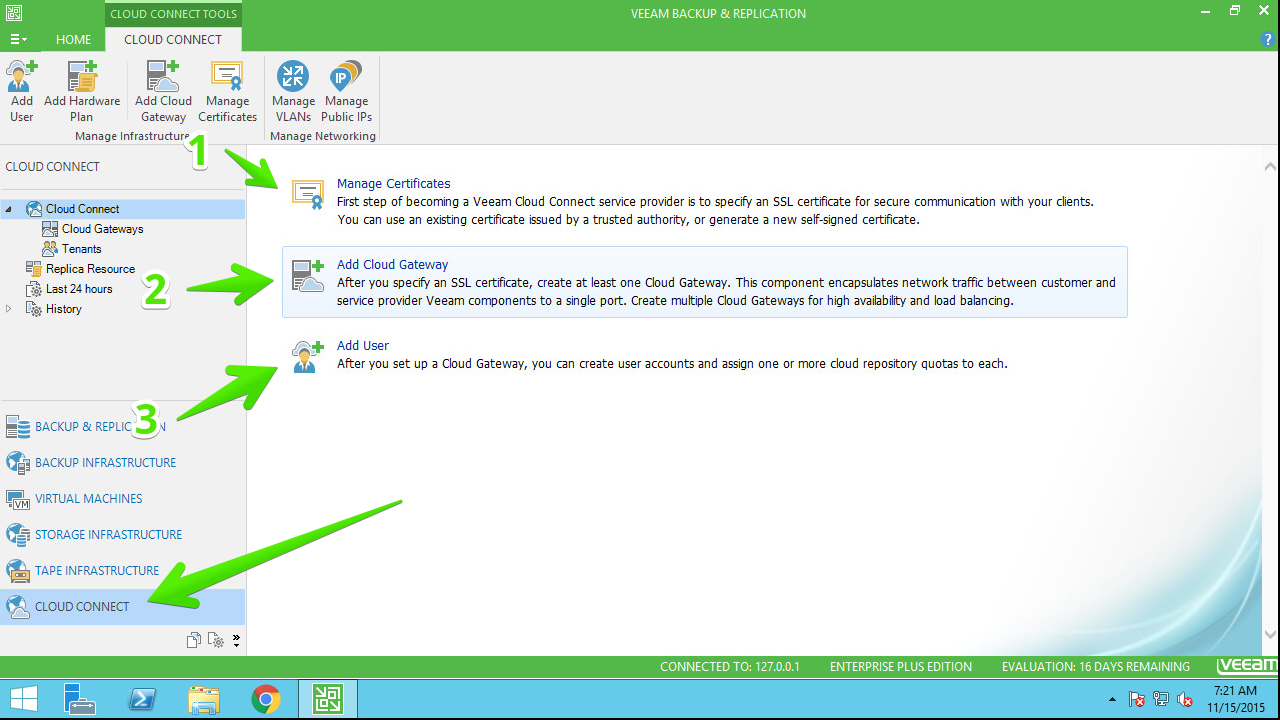
Task: Select Replica Resource tree item
Action: pos(90,269)
